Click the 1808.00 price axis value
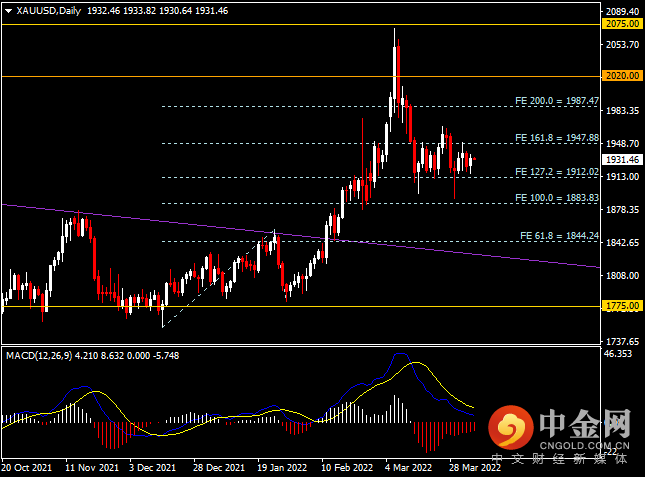 (x=622, y=276)
